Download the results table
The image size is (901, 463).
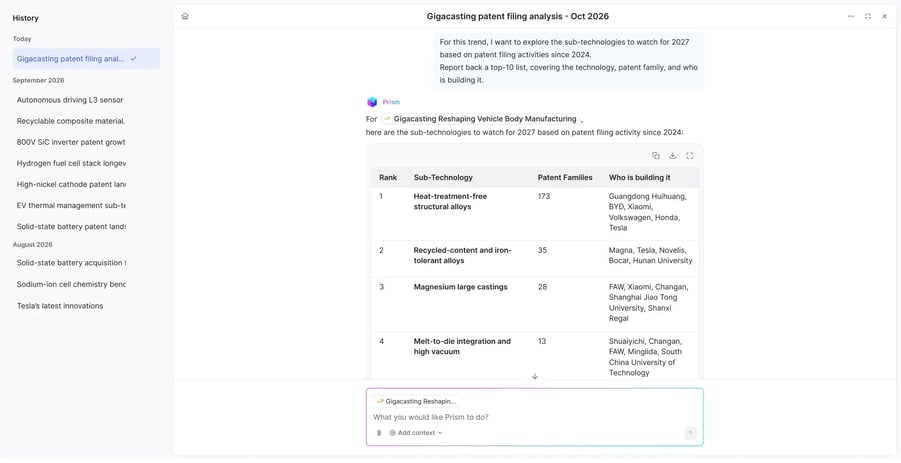672,156
